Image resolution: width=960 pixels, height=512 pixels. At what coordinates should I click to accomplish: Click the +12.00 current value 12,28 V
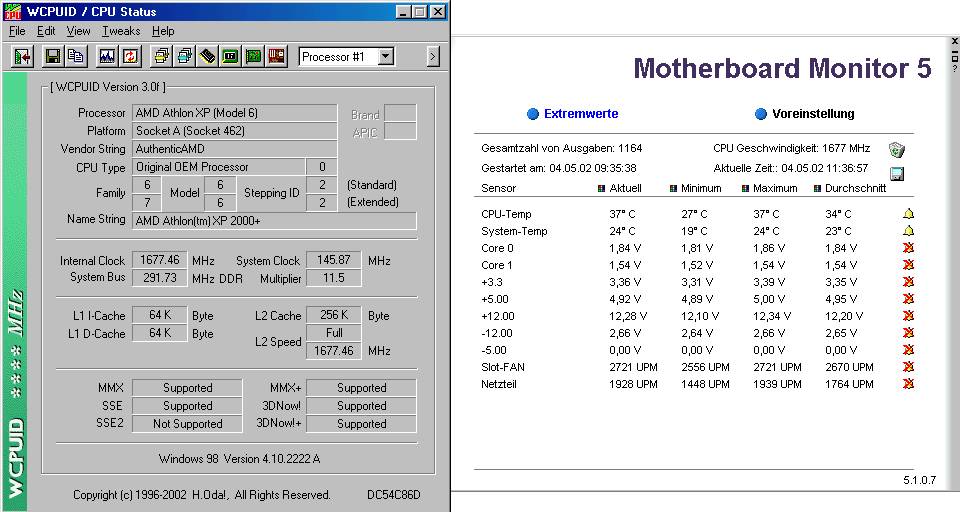[628, 316]
